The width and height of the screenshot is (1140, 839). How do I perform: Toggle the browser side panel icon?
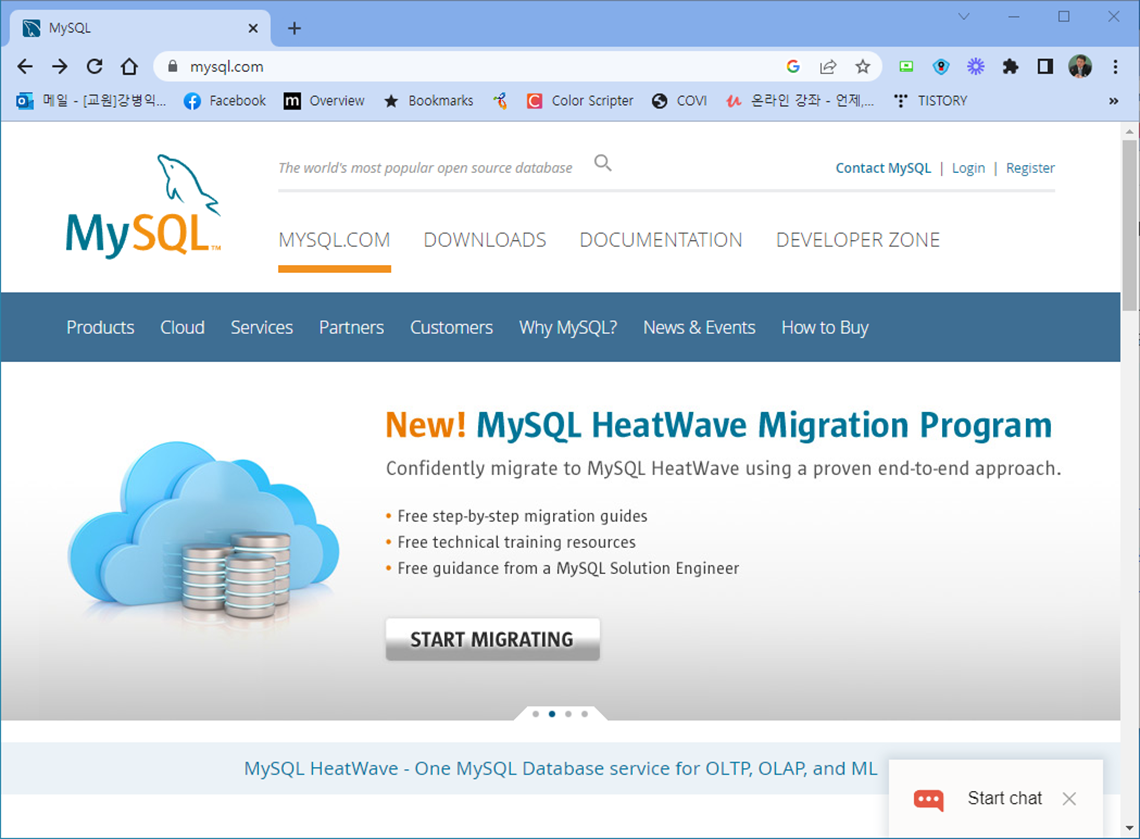coord(1045,67)
